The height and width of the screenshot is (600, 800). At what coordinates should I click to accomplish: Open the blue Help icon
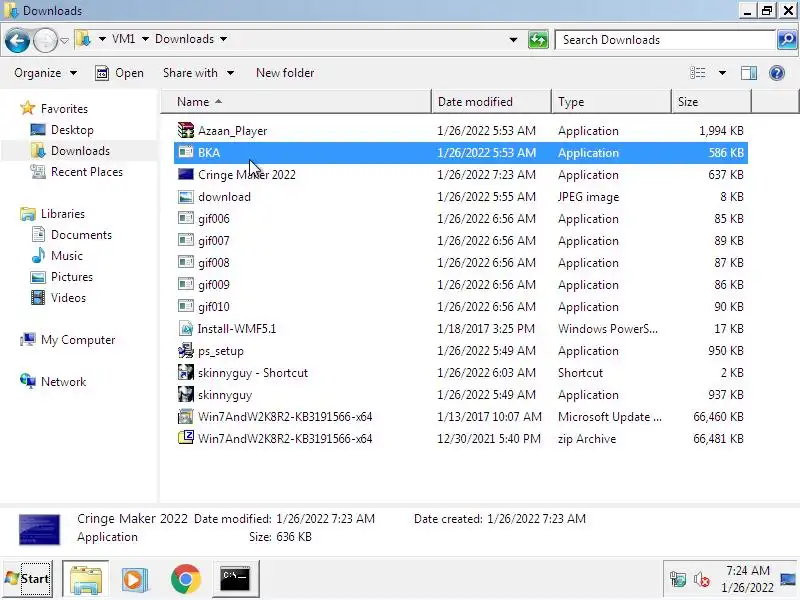[x=777, y=73]
